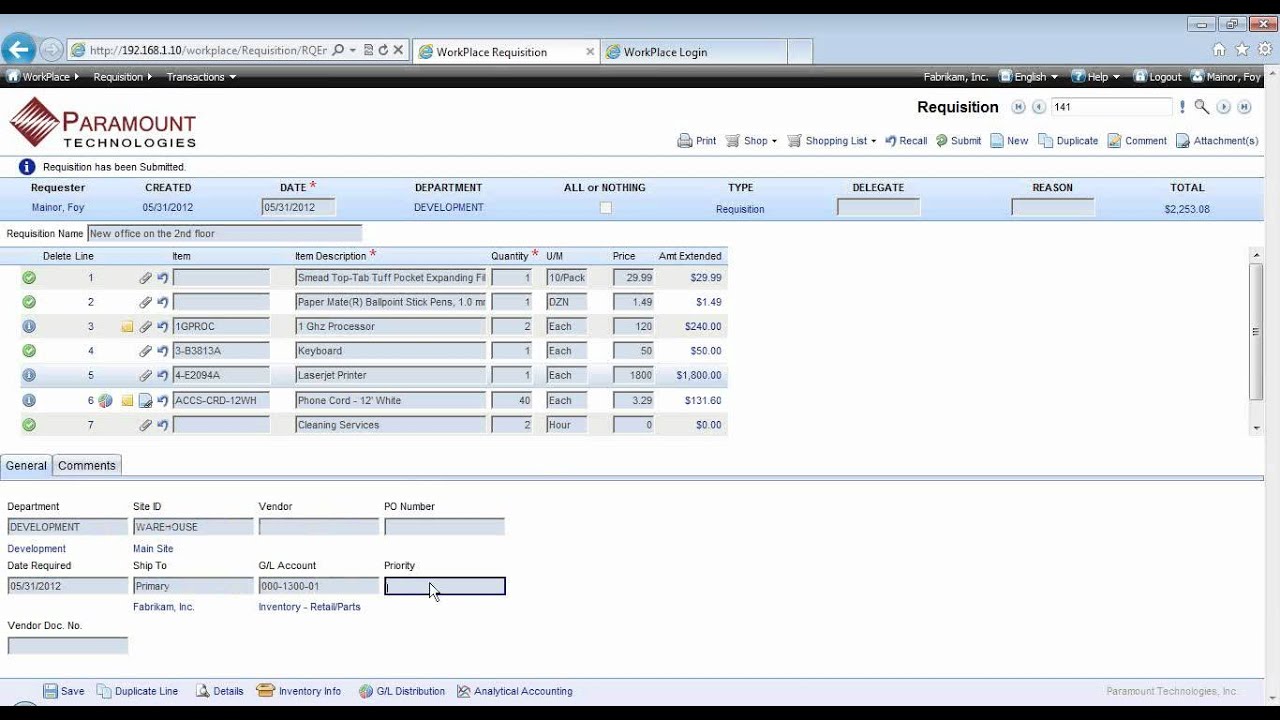Screen dimensions: 1280x720
Task: Click Duplicate Line in bottom toolbar
Action: (x=137, y=691)
